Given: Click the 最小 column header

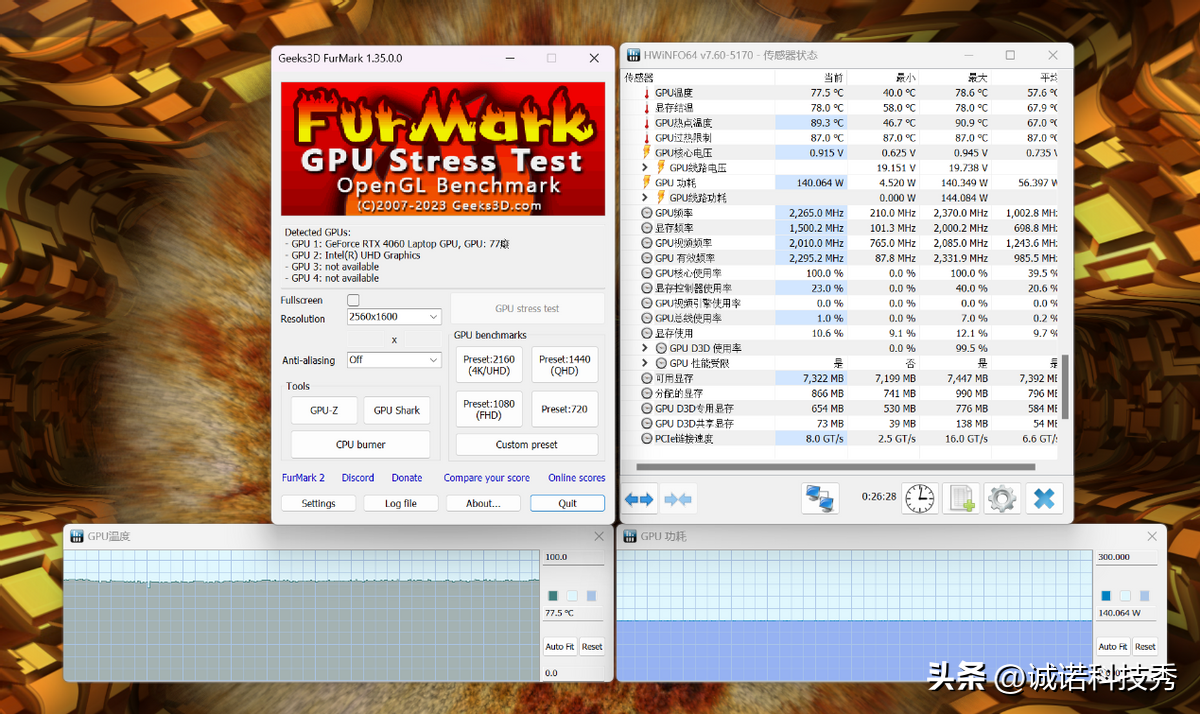Looking at the screenshot, I should point(906,78).
